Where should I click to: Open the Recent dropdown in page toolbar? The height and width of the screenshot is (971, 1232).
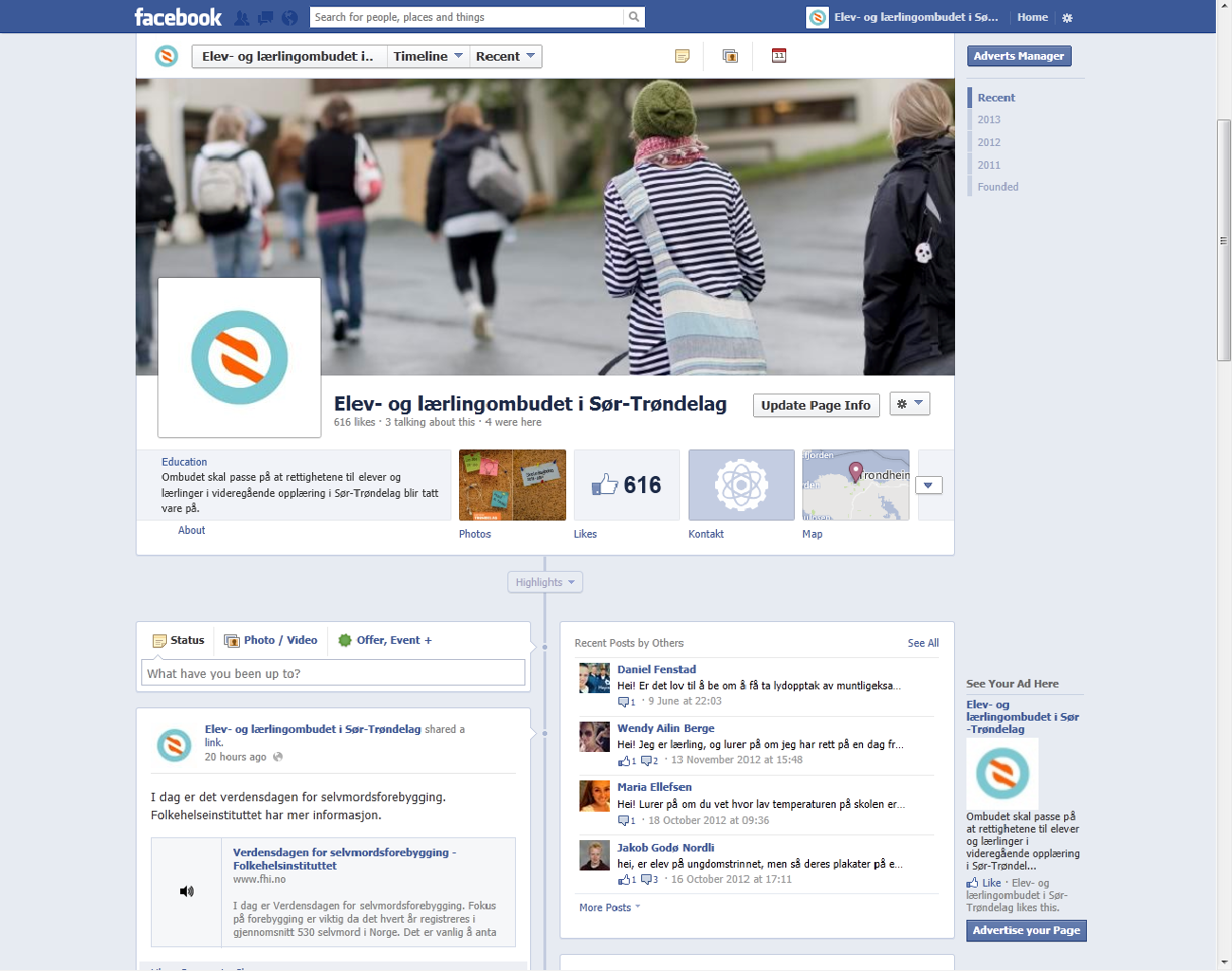click(x=506, y=56)
